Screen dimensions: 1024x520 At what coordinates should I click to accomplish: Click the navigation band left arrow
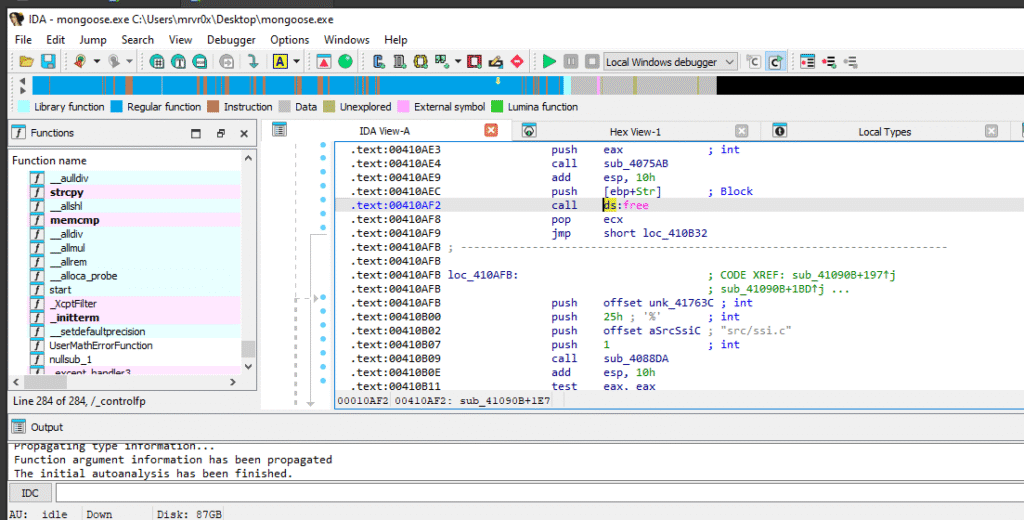click(x=23, y=81)
